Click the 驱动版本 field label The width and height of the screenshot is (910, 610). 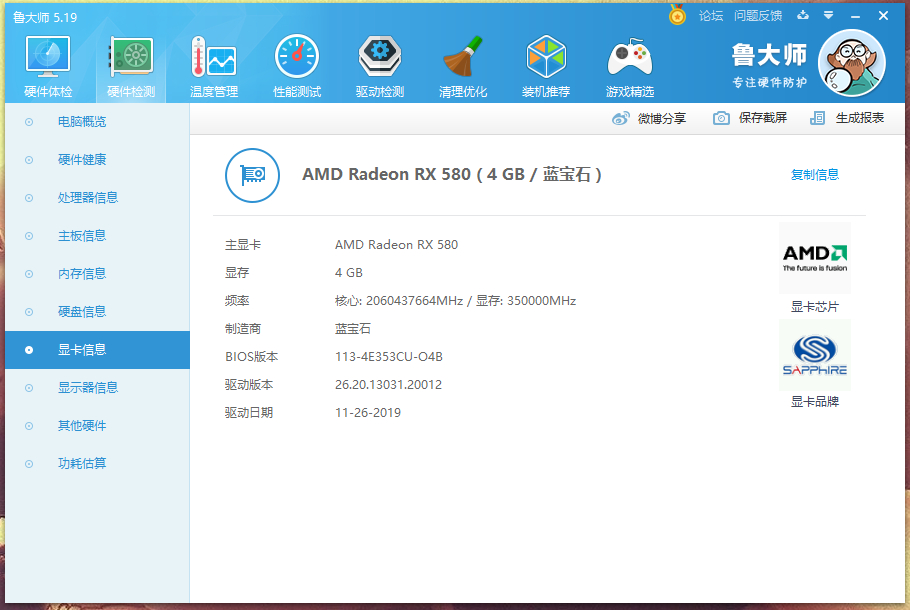point(248,385)
